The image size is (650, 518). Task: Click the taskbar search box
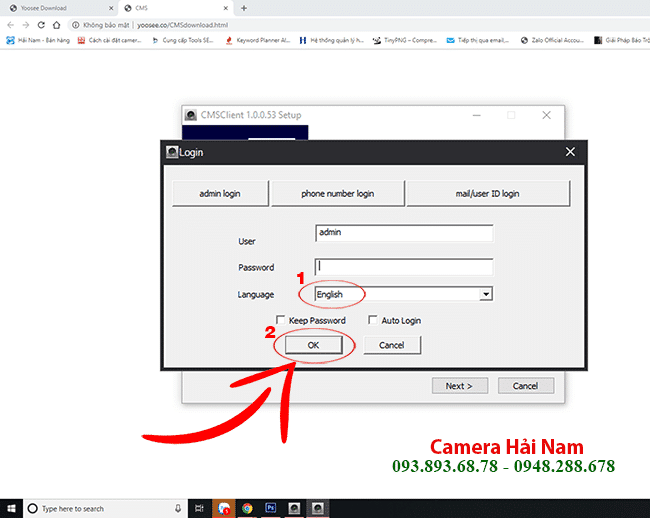coord(105,508)
